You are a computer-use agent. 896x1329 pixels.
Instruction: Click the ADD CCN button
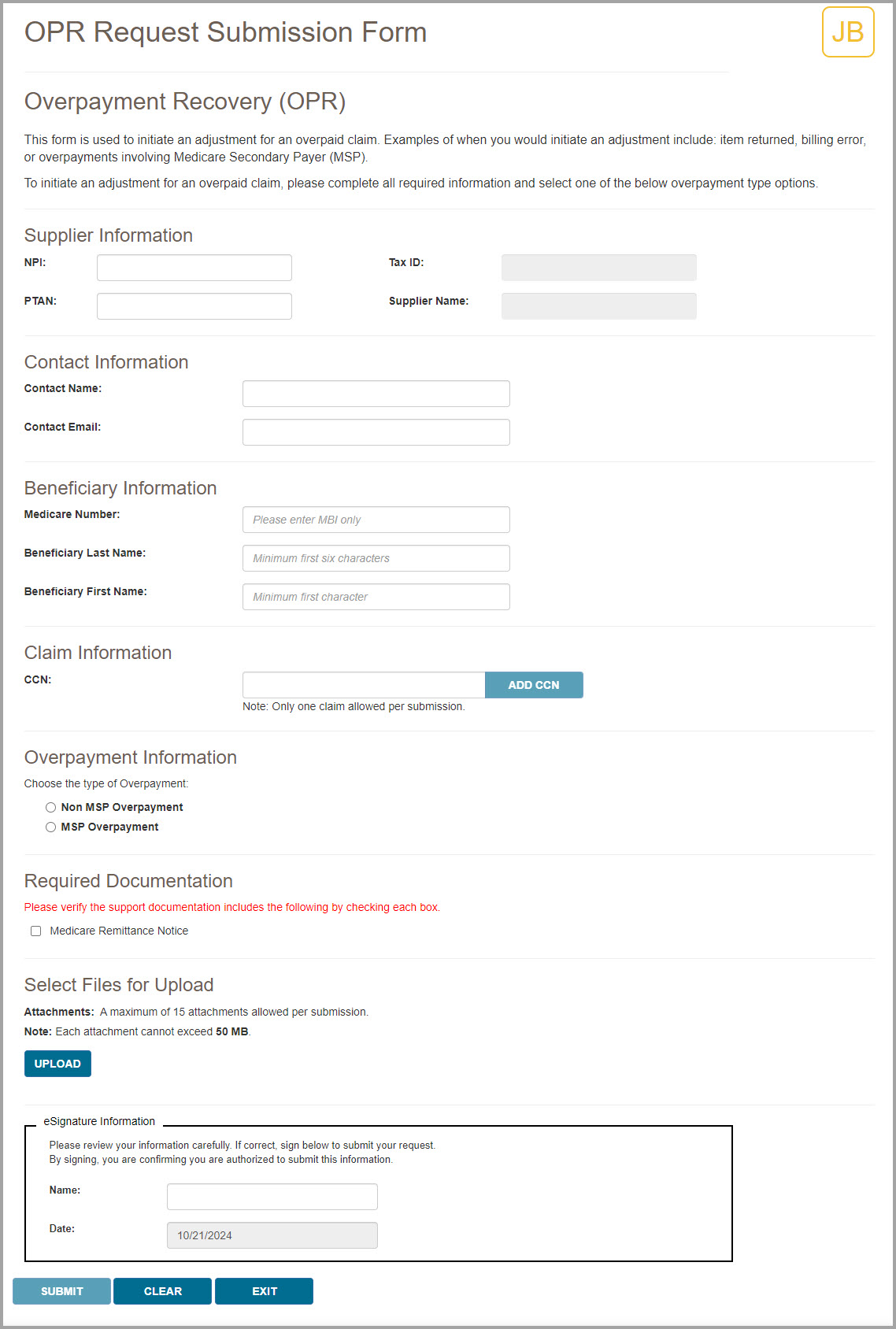[x=534, y=685]
